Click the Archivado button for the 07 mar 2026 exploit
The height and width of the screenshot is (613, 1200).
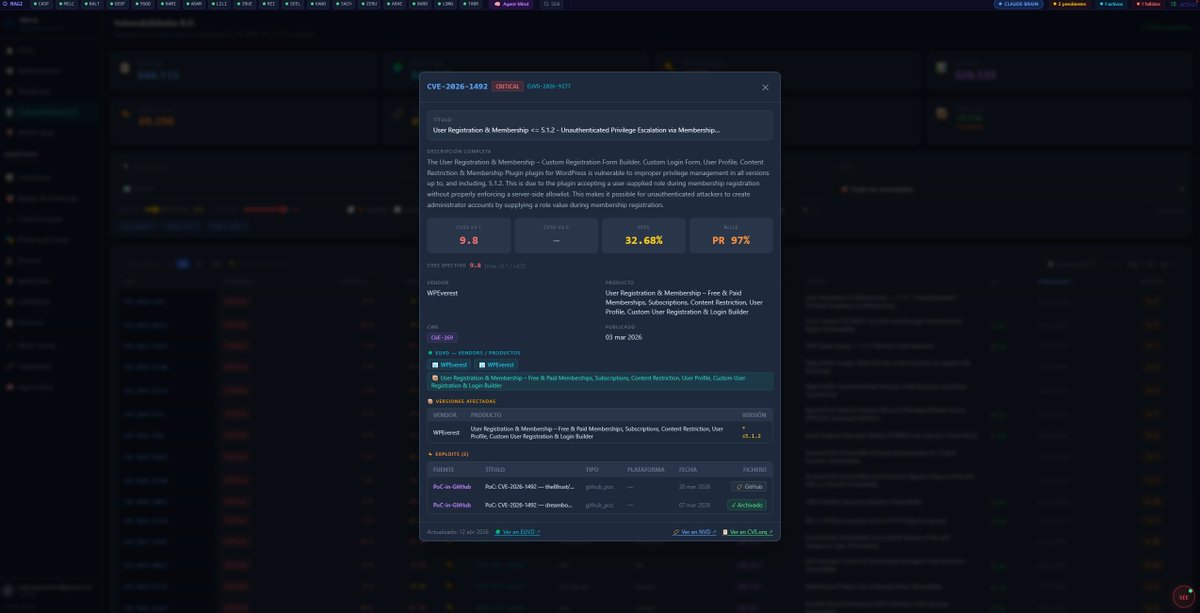[x=747, y=505]
